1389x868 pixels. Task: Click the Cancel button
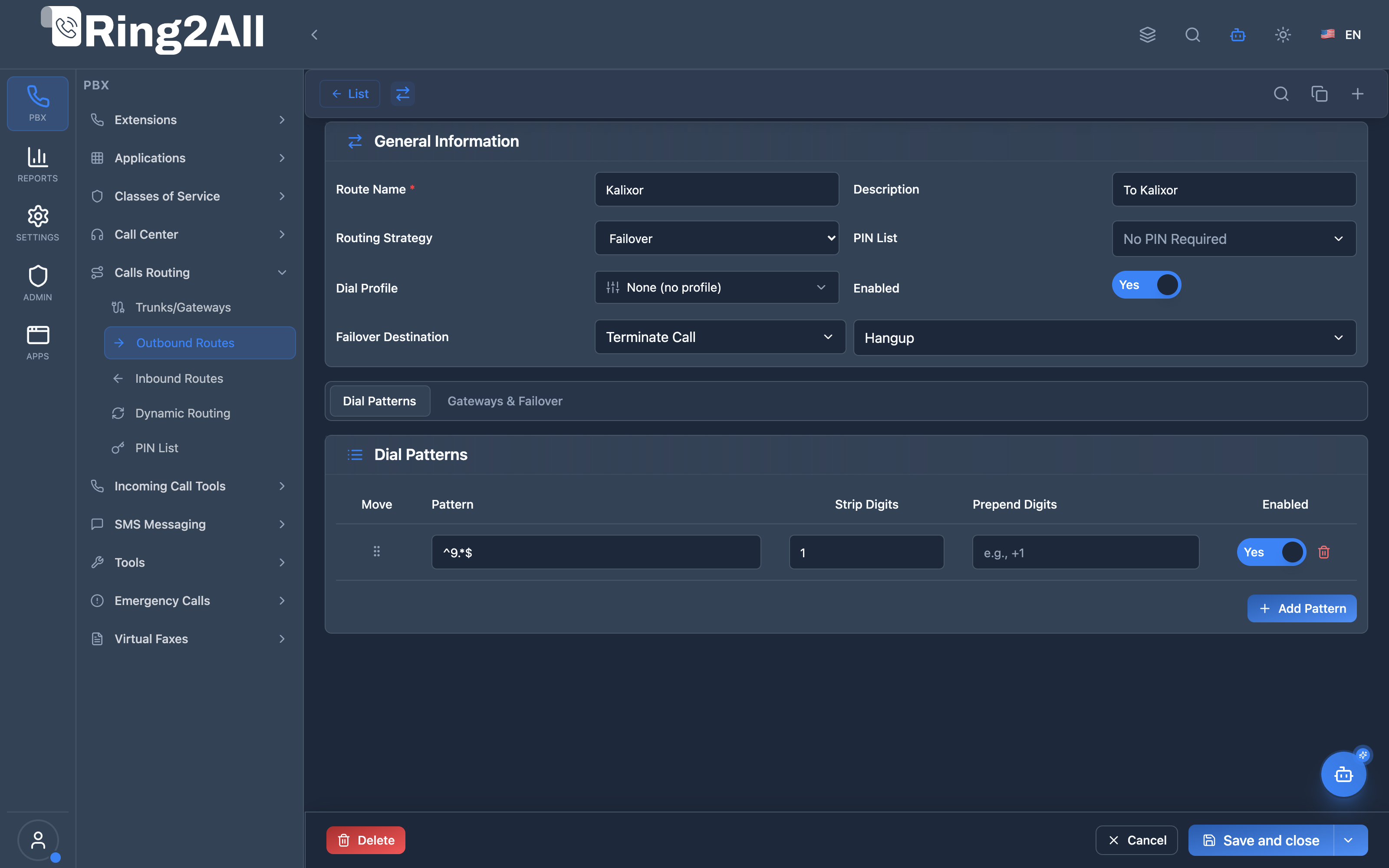tap(1136, 840)
